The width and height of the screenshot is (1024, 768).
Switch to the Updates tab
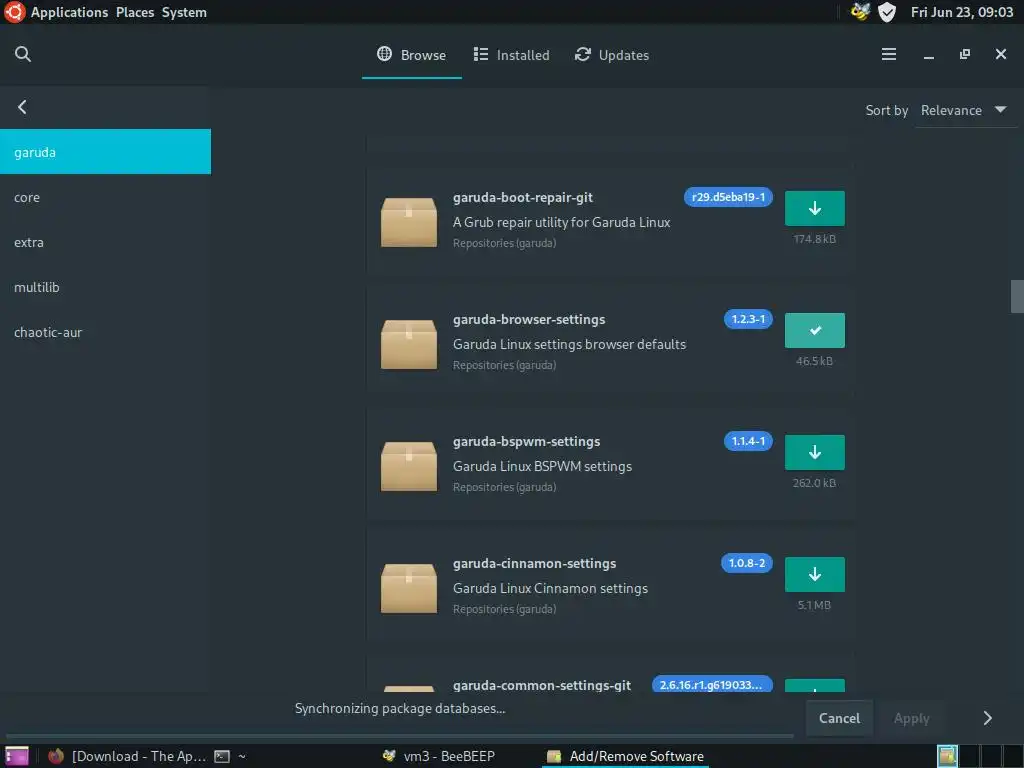[x=612, y=55]
